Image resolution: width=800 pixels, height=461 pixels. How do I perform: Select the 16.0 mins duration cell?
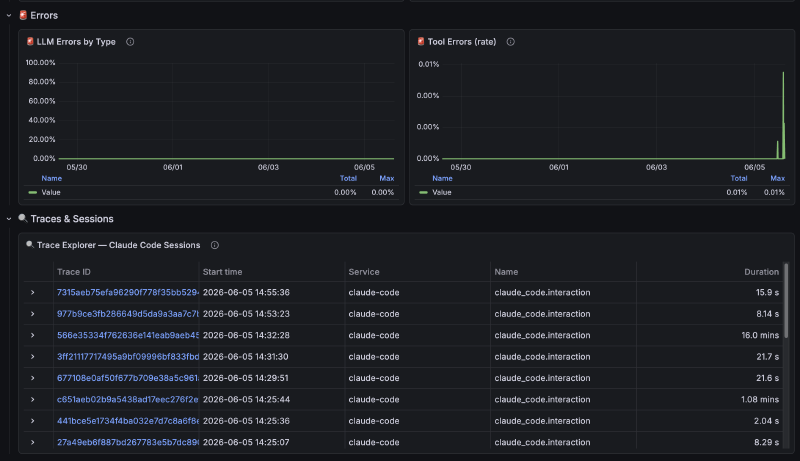point(760,336)
